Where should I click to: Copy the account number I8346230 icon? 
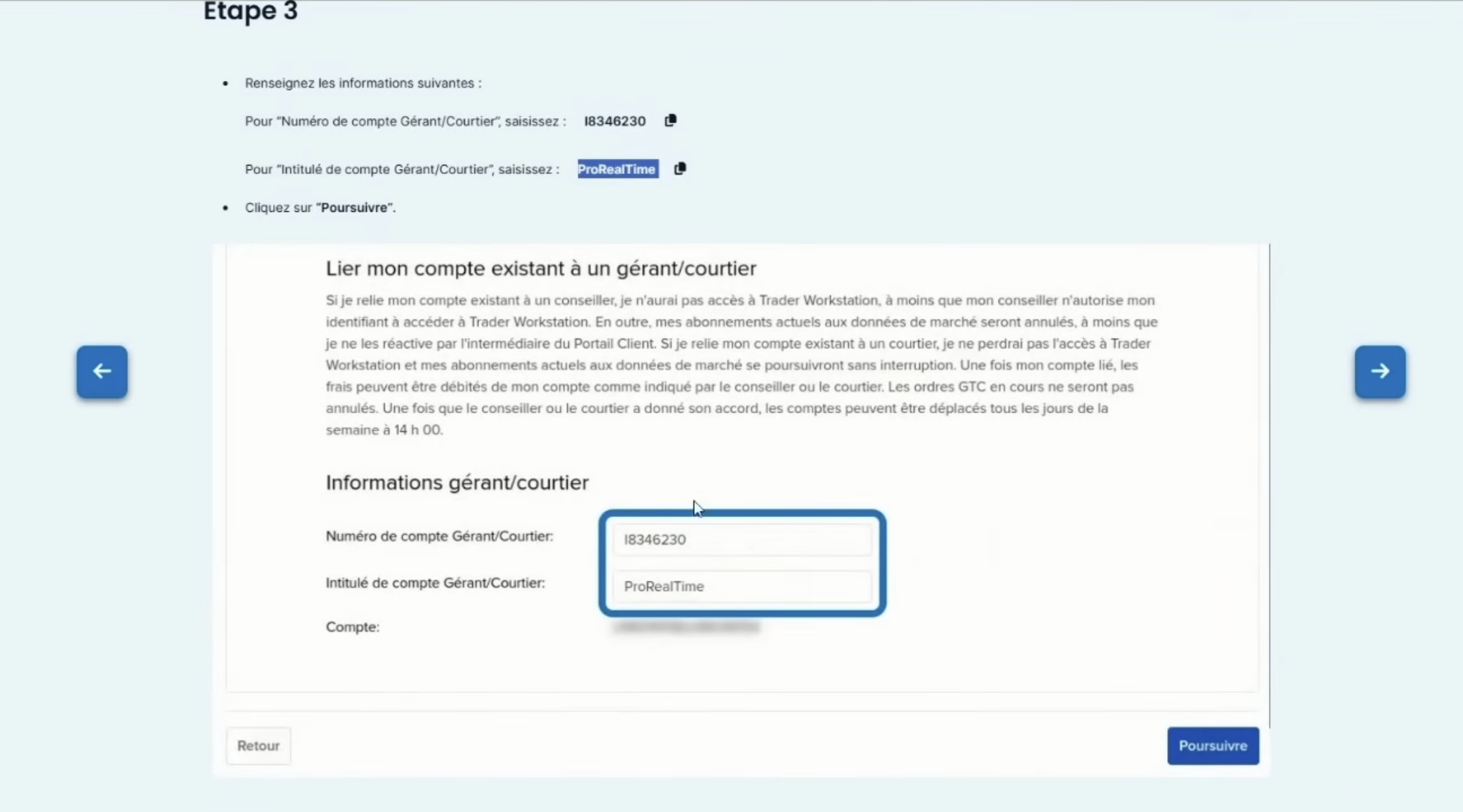670,120
